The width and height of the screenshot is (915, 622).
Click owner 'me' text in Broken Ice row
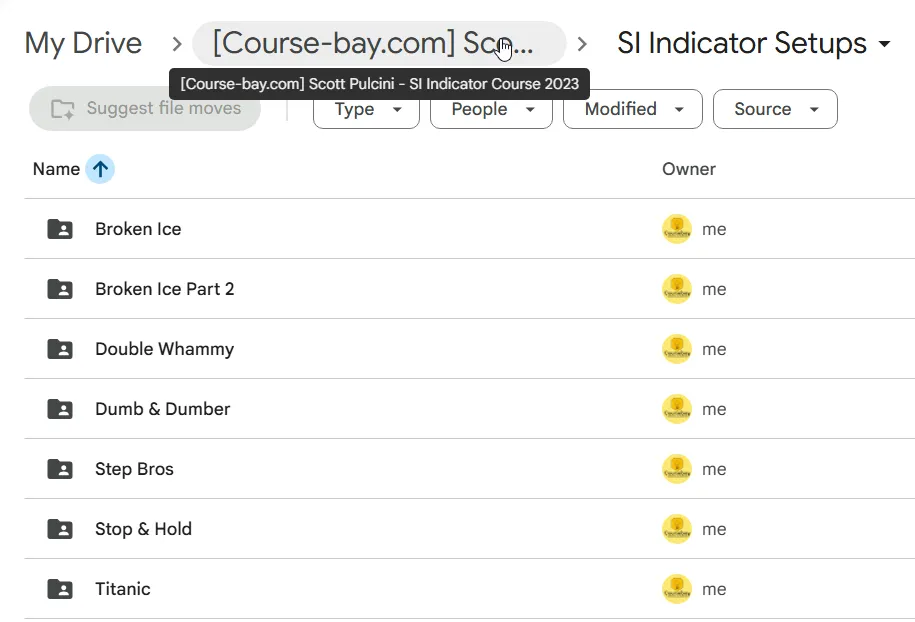tap(714, 229)
